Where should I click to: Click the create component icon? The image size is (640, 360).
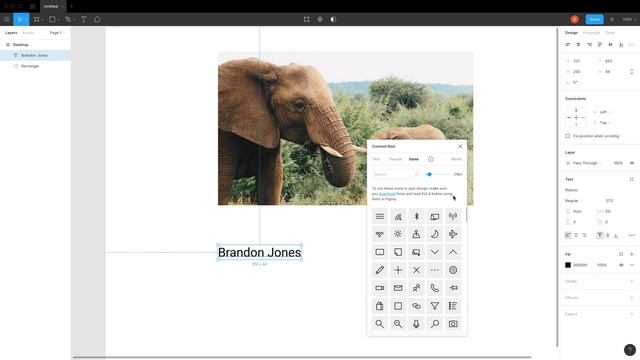(320, 19)
